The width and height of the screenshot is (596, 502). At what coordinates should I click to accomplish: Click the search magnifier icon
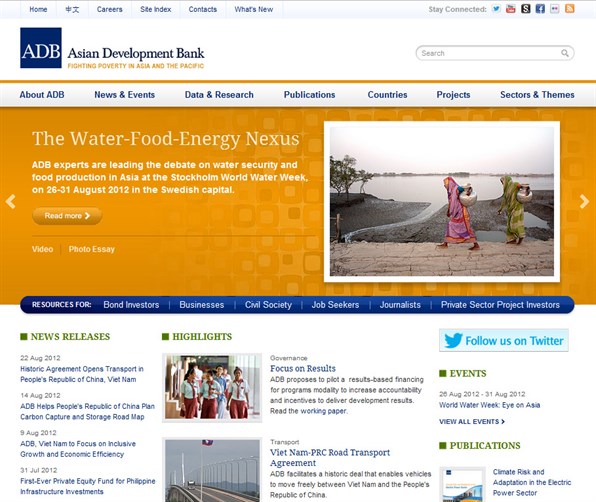565,53
